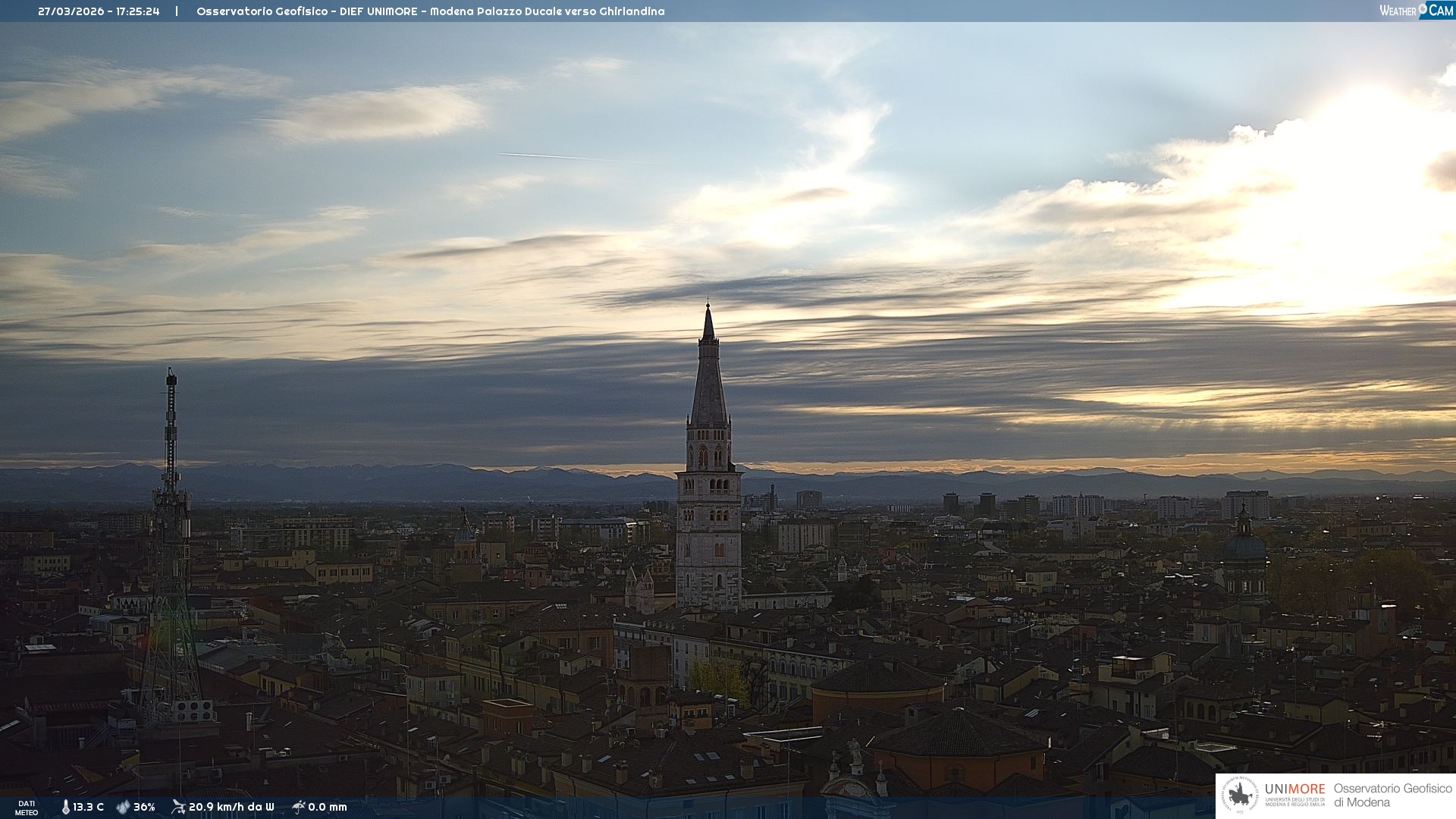This screenshot has width=1456, height=819.
Task: Click the 0.0 mm rainfall value
Action: (x=327, y=807)
